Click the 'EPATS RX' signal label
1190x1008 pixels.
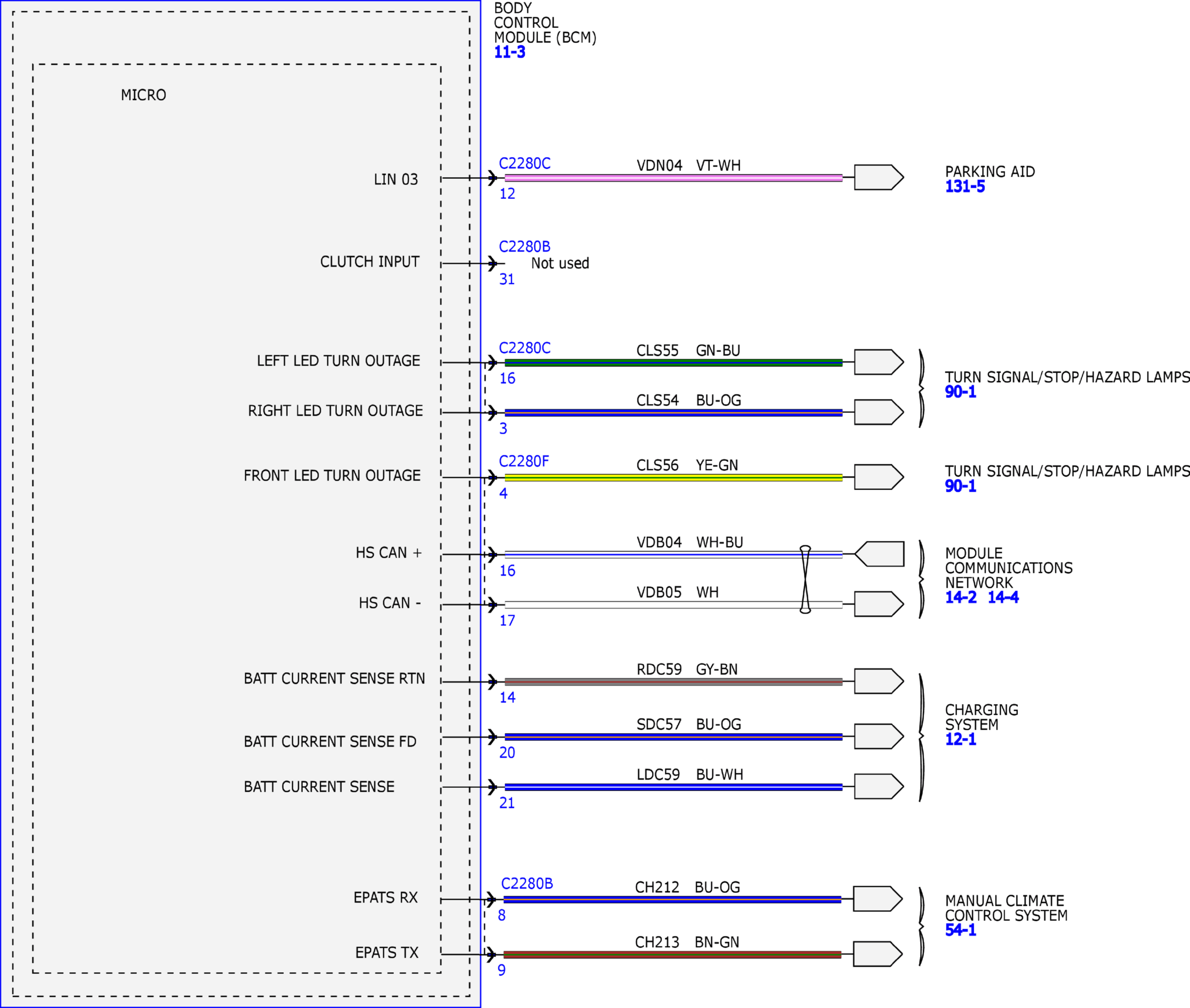(x=385, y=898)
